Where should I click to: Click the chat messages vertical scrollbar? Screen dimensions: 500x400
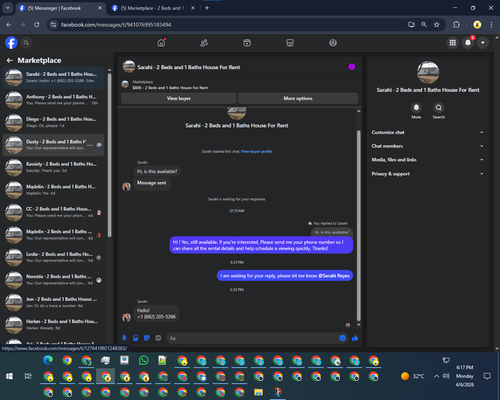359,225
